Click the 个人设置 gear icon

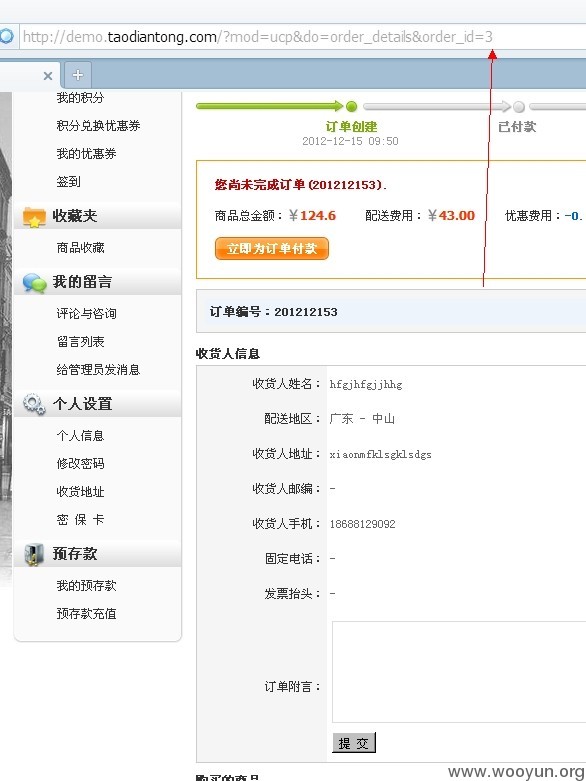coord(34,404)
